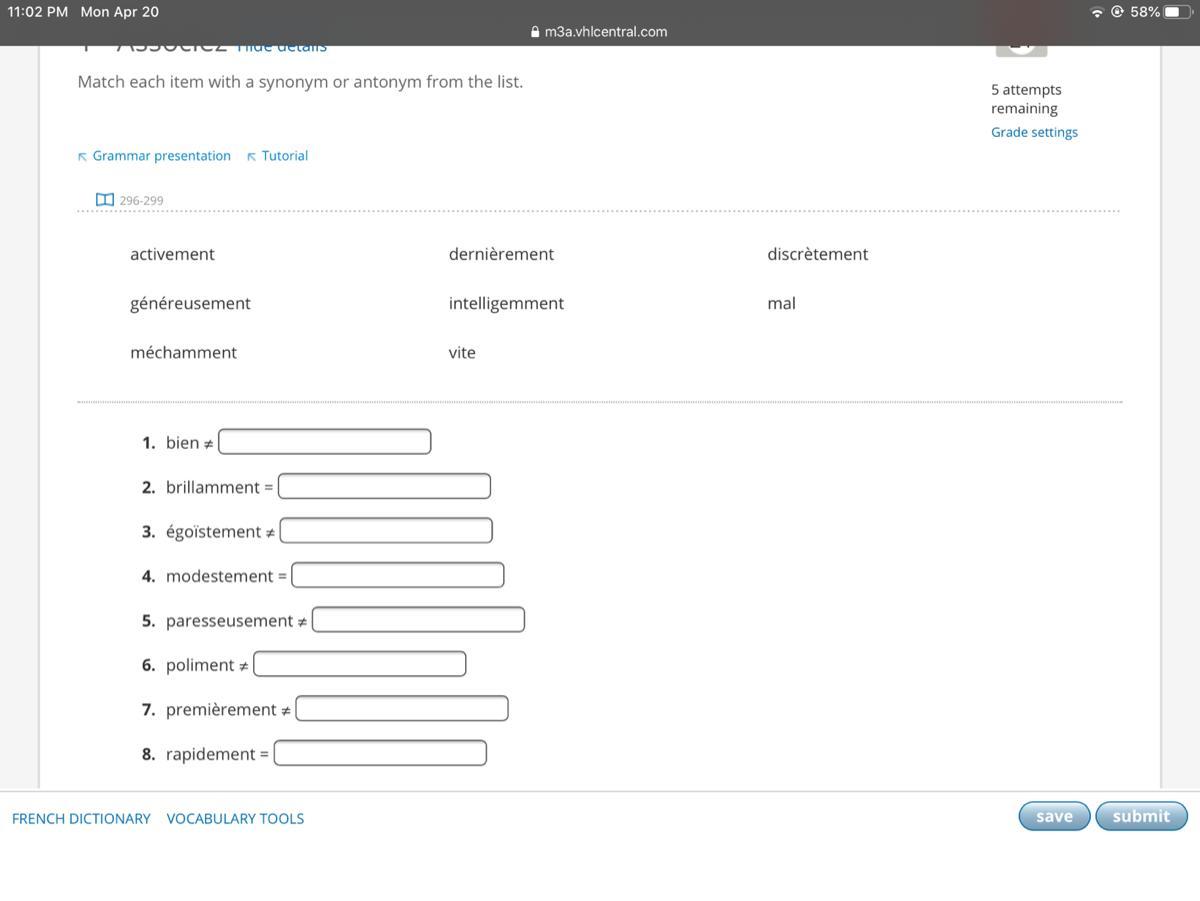This screenshot has width=1200, height=901.
Task: Click the 5 attempts remaining text
Action: click(1026, 99)
